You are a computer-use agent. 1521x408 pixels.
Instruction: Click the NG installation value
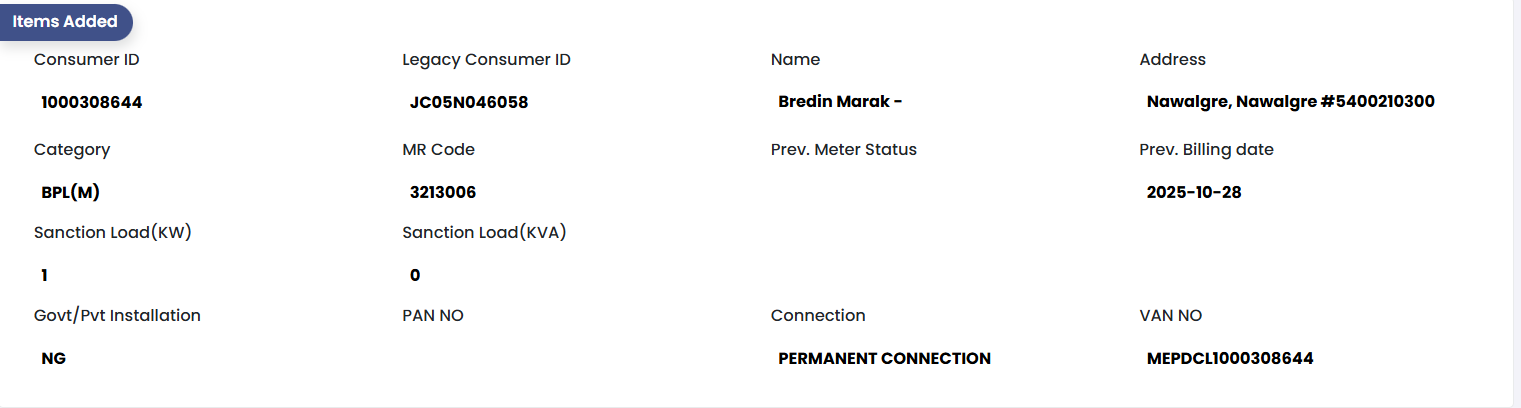(x=54, y=358)
